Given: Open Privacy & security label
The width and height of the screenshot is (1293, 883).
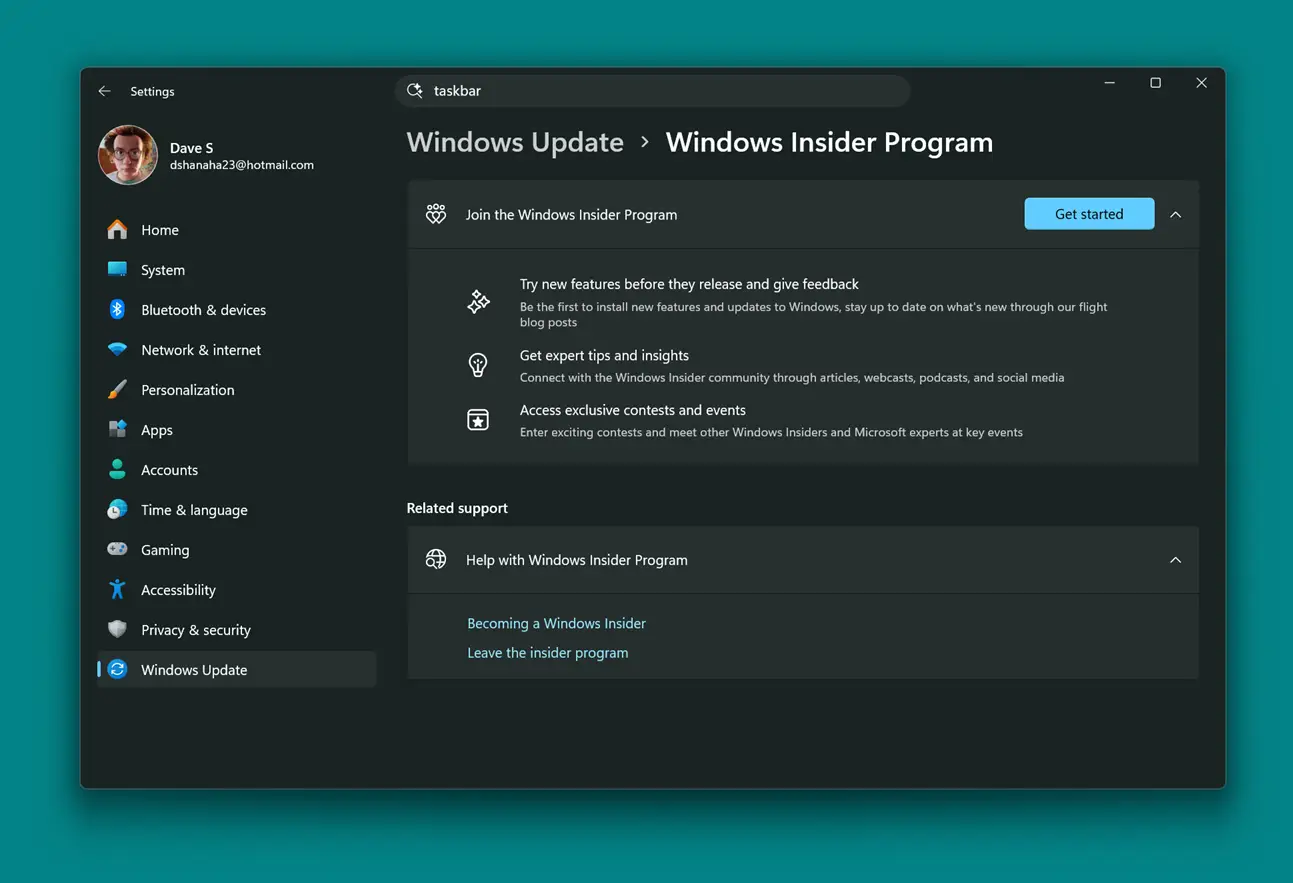Looking at the screenshot, I should tap(196, 630).
